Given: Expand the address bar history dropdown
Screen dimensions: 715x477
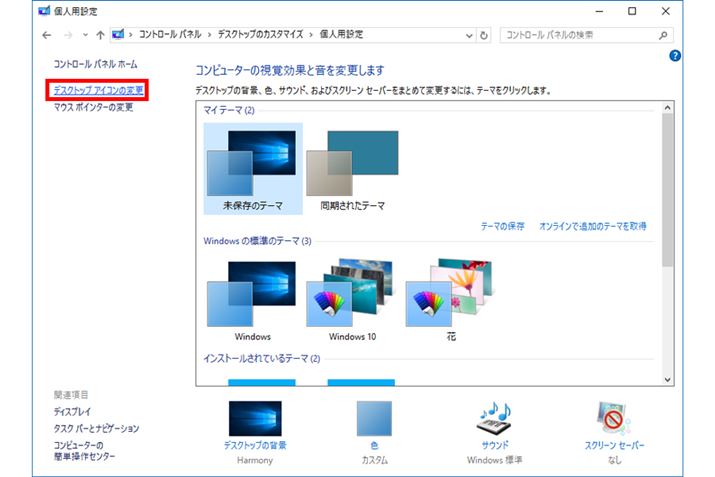Looking at the screenshot, I should tap(469, 35).
